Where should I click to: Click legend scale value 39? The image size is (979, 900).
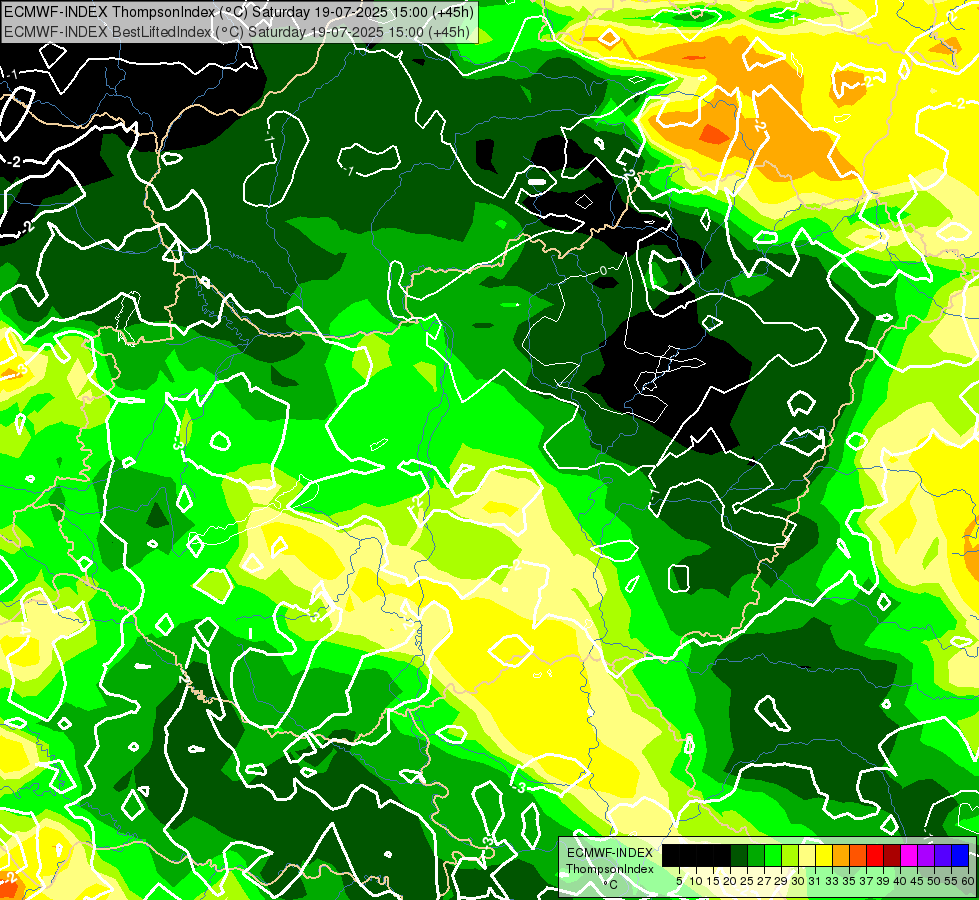[x=883, y=881]
